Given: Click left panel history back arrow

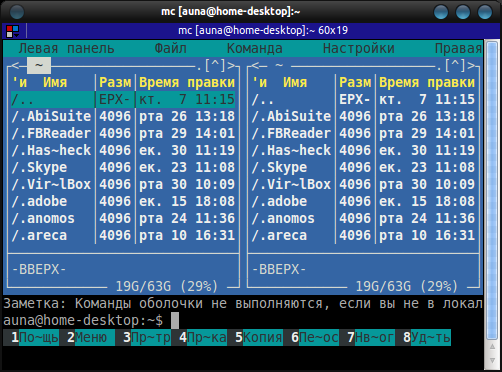Looking at the screenshot, I should (15, 65).
